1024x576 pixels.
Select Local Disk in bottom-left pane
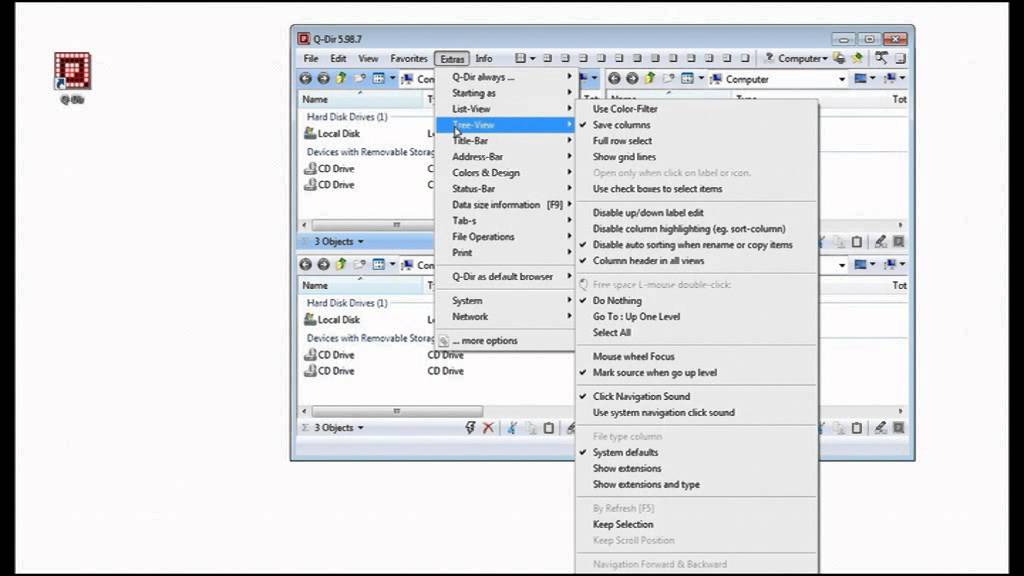click(x=332, y=320)
